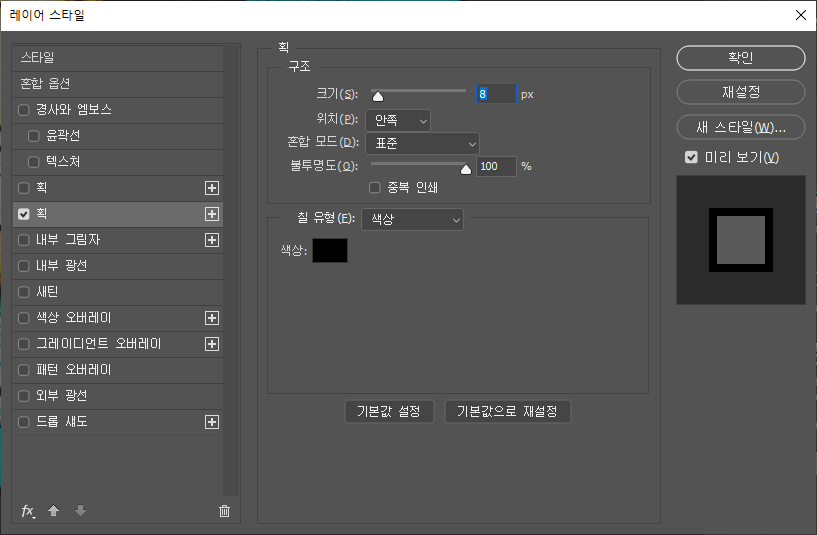The width and height of the screenshot is (817, 535).
Task: Click plus icon next to 드롭 섀도
Action: [212, 422]
